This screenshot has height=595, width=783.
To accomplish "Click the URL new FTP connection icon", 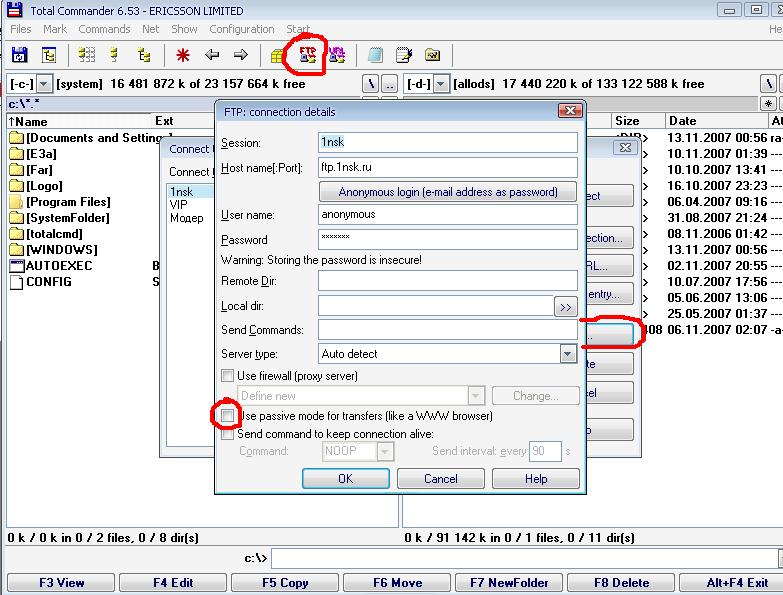I will 337,55.
